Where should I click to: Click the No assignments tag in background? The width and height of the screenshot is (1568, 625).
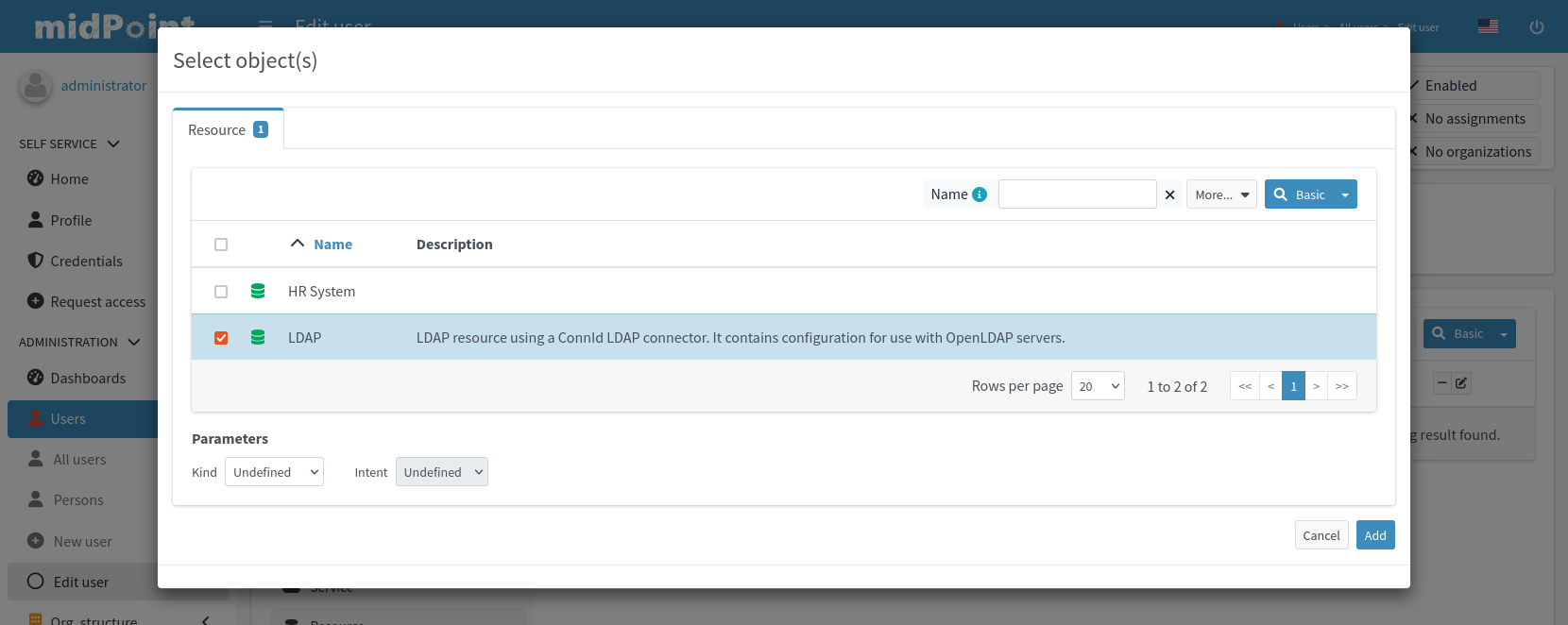point(1474,119)
